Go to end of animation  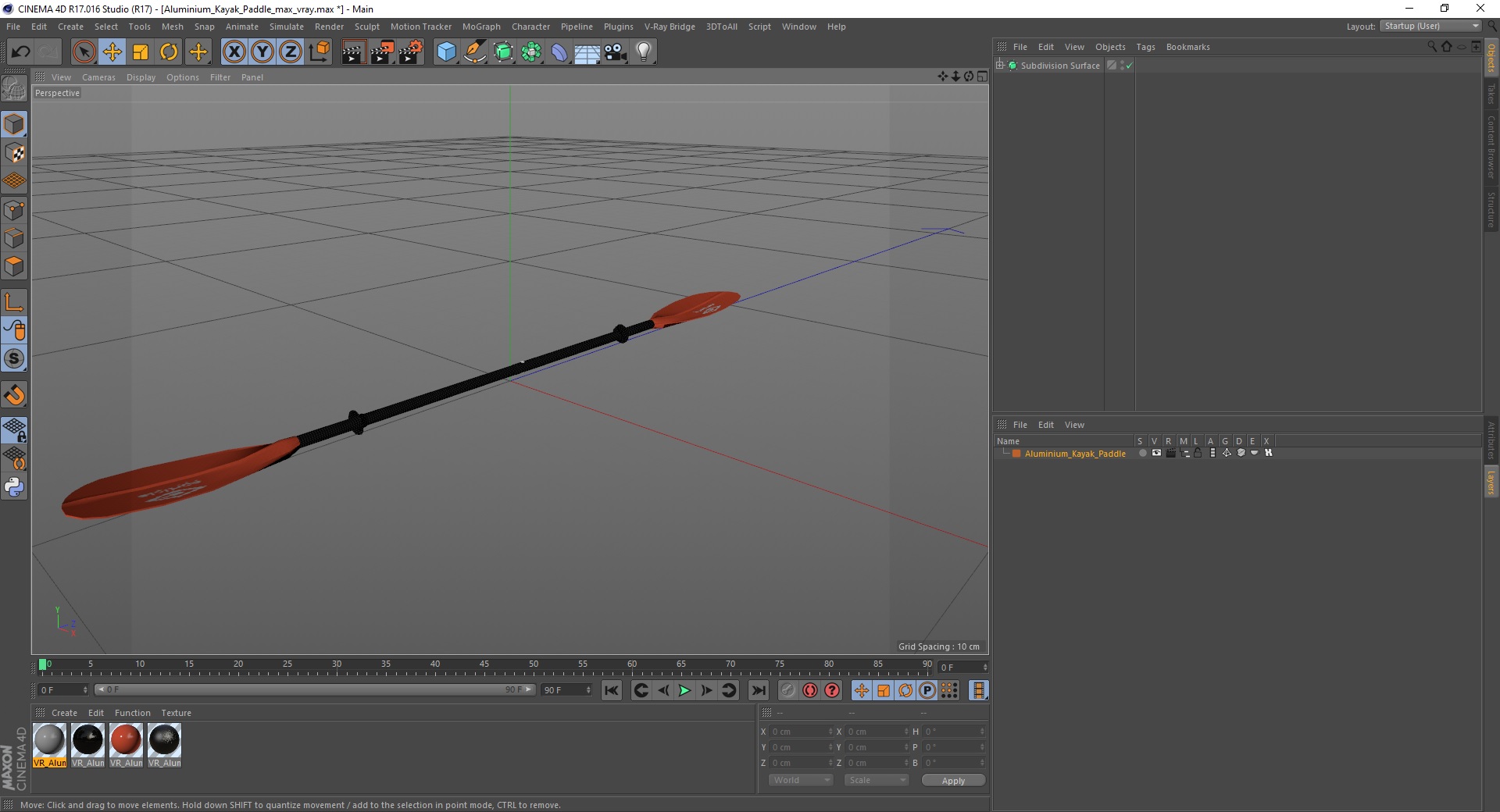758,690
